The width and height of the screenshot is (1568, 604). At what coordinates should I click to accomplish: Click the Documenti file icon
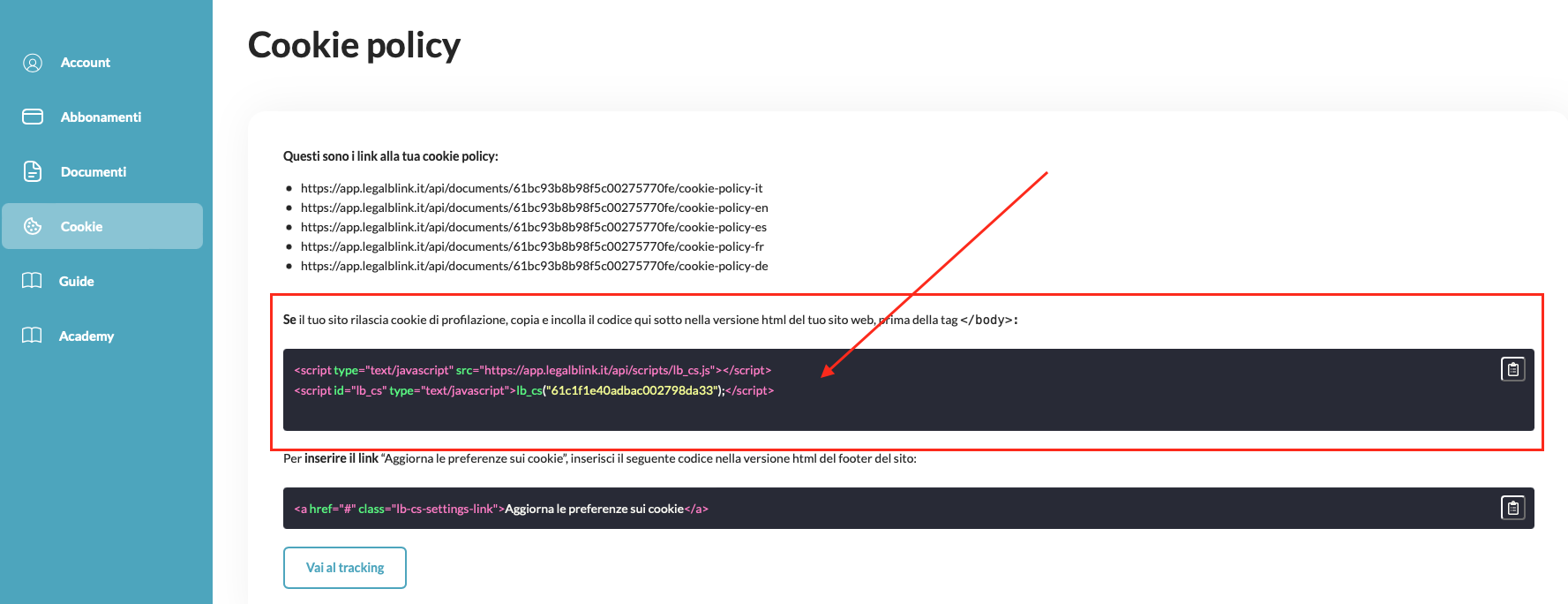[x=33, y=171]
